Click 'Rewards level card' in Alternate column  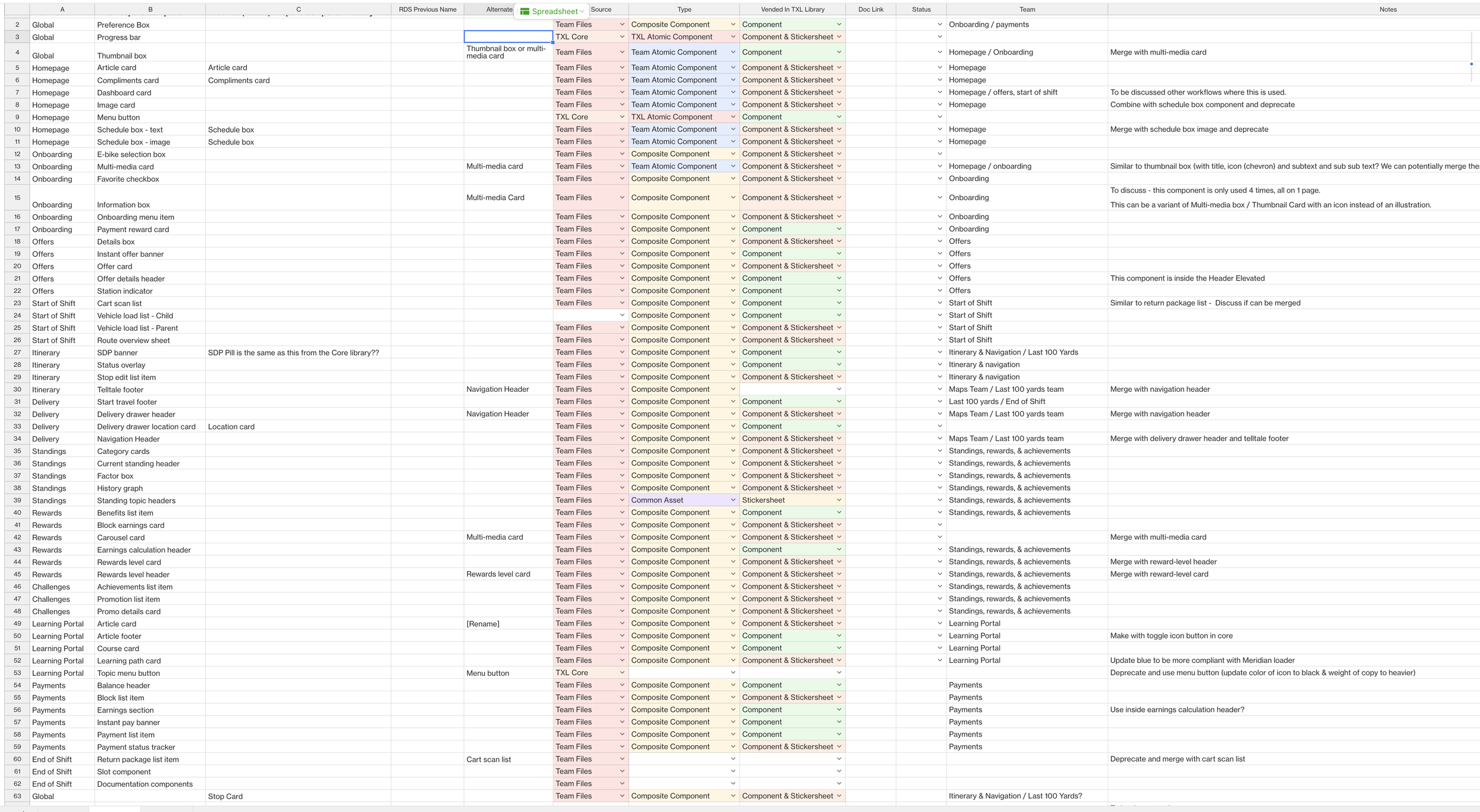(x=509, y=574)
